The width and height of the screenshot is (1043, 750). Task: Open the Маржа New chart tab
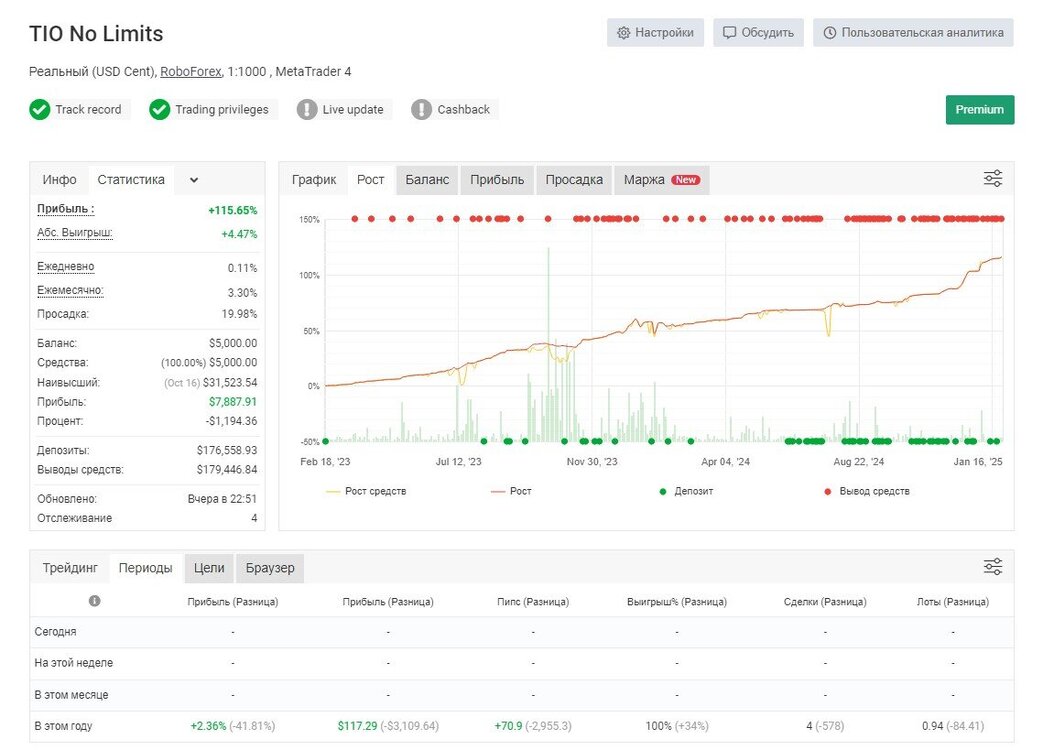[x=662, y=180]
